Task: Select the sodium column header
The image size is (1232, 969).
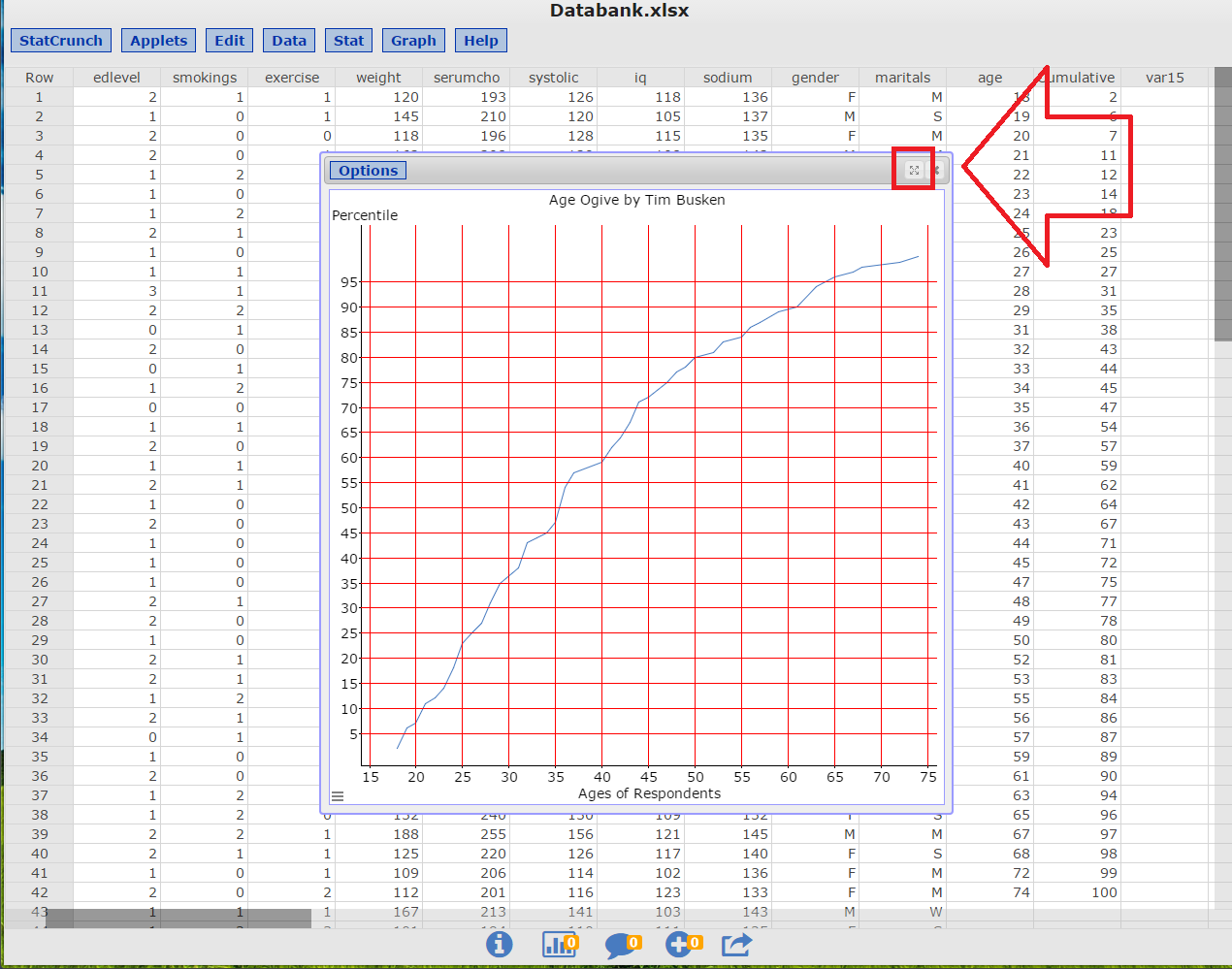Action: pyautogui.click(x=728, y=78)
